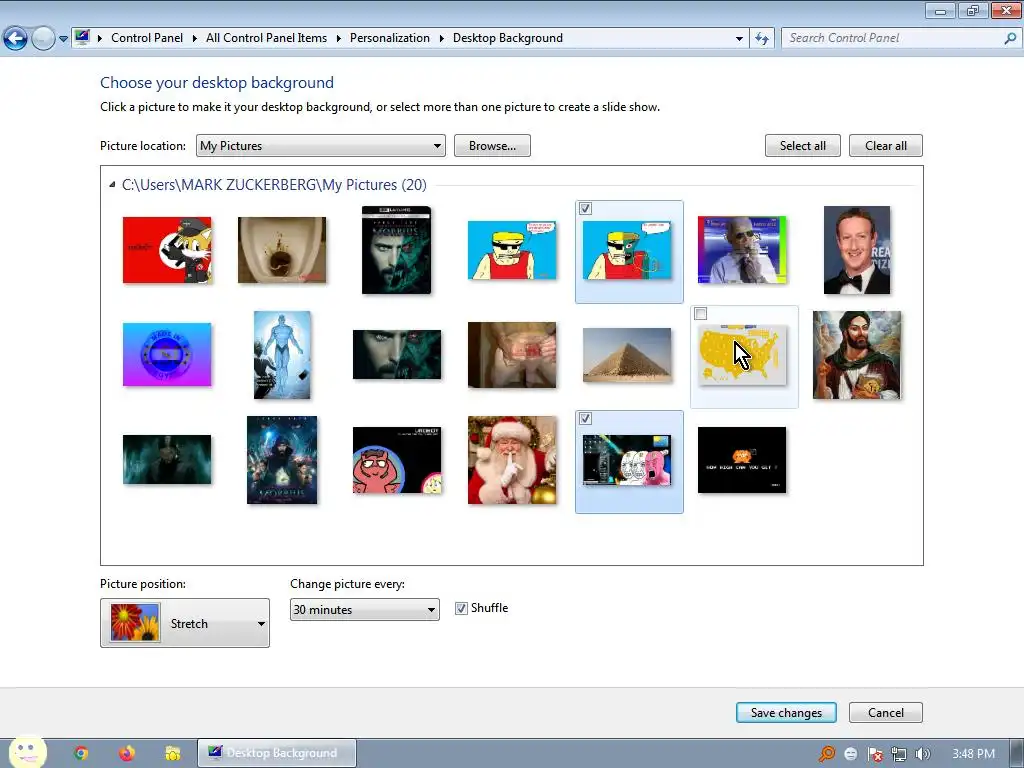Launch Chrome from the taskbar

[81, 753]
